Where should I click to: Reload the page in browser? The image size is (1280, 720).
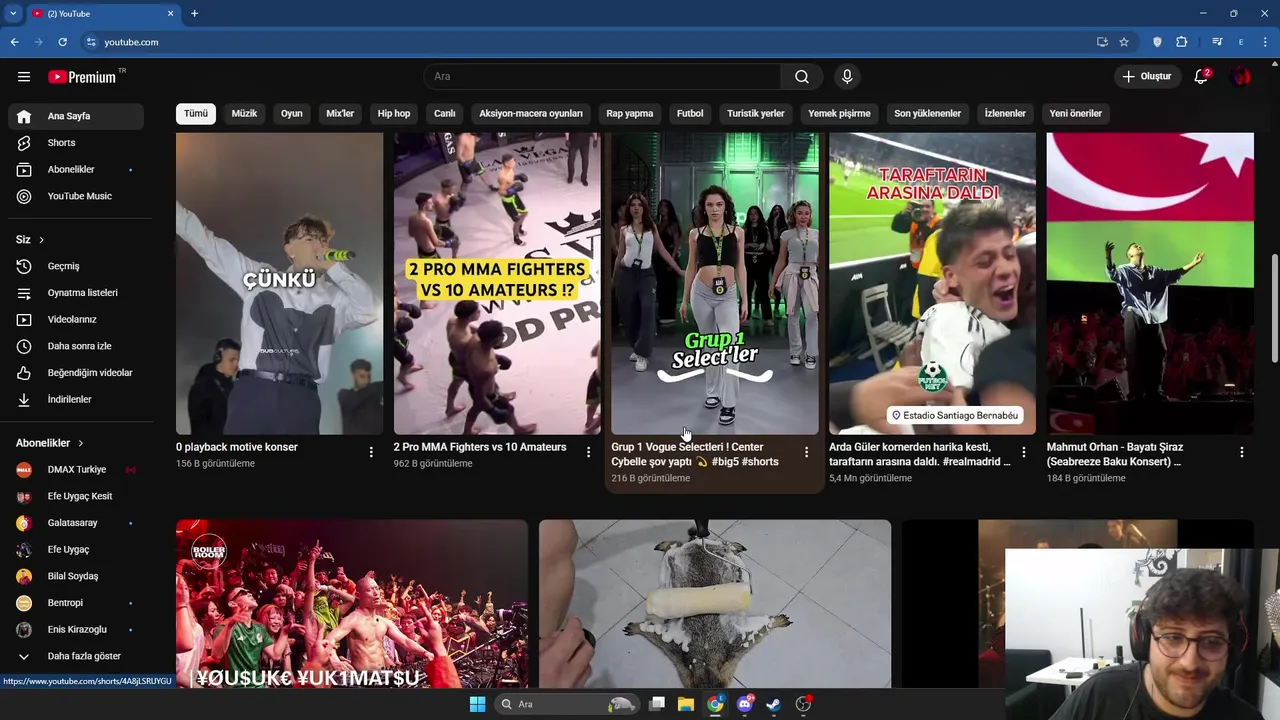pos(62,42)
